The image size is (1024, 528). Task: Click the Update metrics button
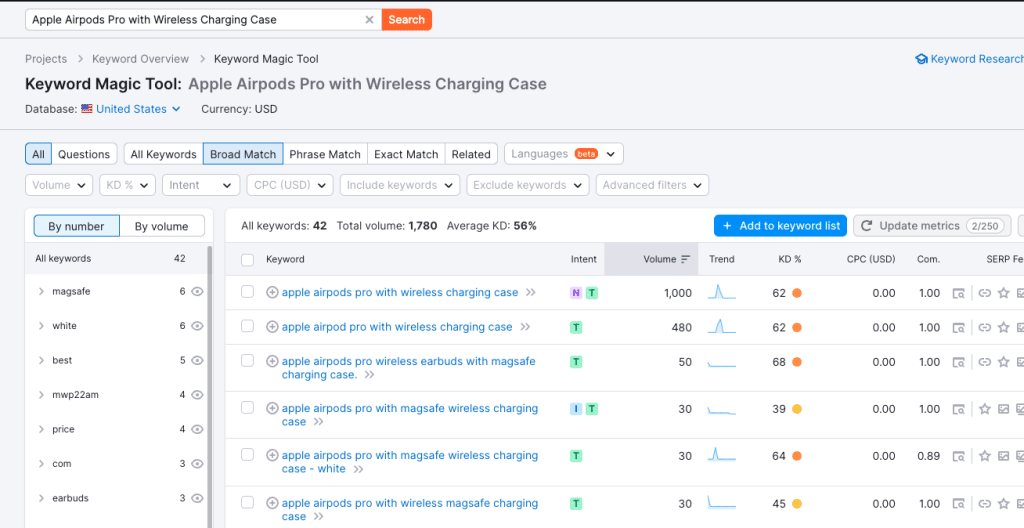(932, 225)
